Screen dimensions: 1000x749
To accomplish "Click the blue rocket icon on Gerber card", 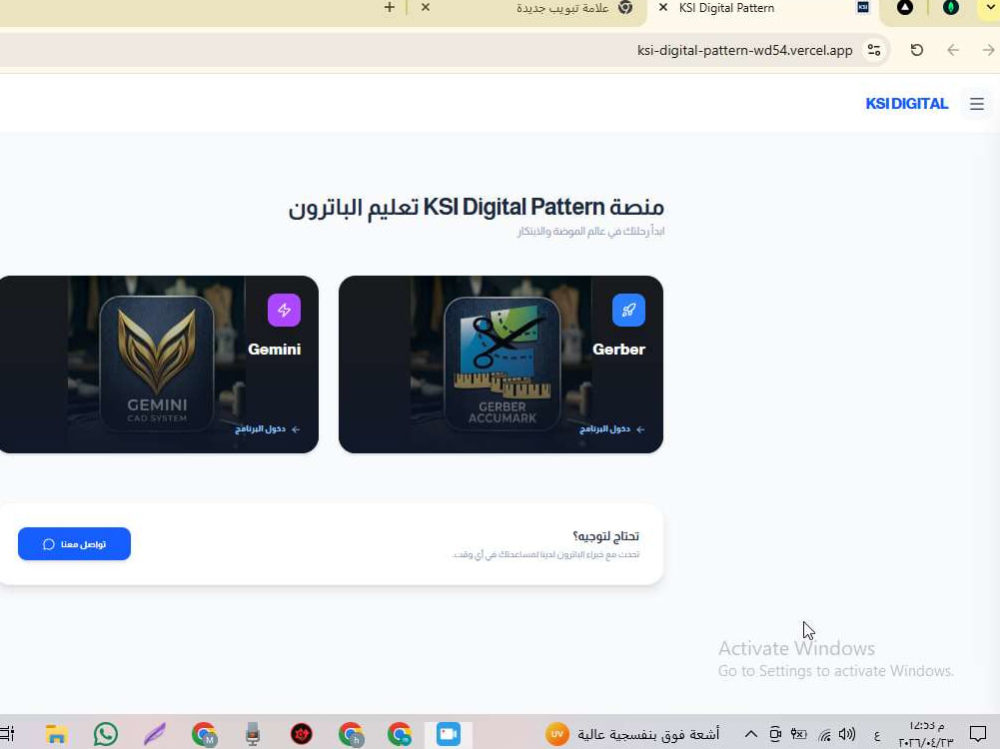I will click(x=628, y=310).
